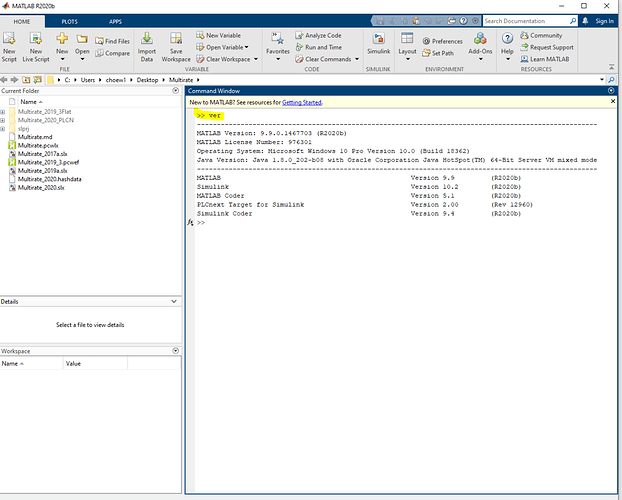Click the Users path segment
Image resolution: width=622 pixels, height=500 pixels.
(88, 80)
